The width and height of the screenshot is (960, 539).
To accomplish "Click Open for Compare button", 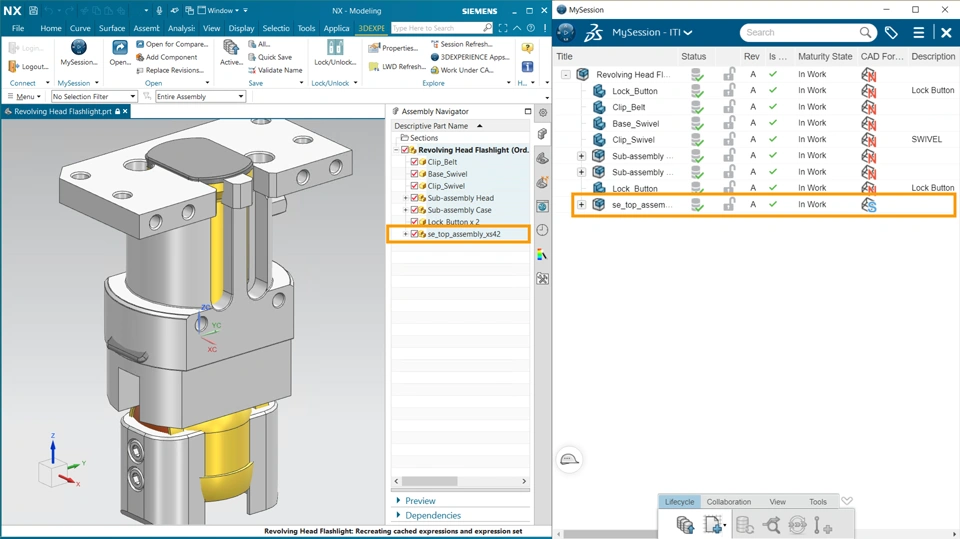I will (x=172, y=44).
